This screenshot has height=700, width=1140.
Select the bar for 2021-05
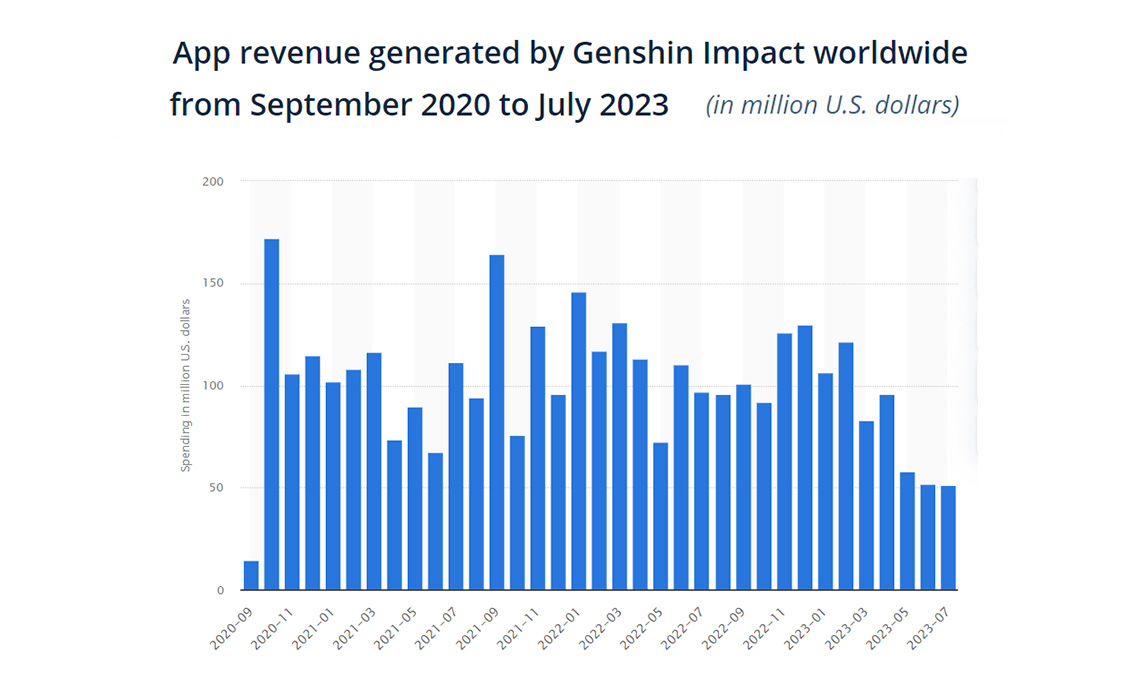coord(415,499)
